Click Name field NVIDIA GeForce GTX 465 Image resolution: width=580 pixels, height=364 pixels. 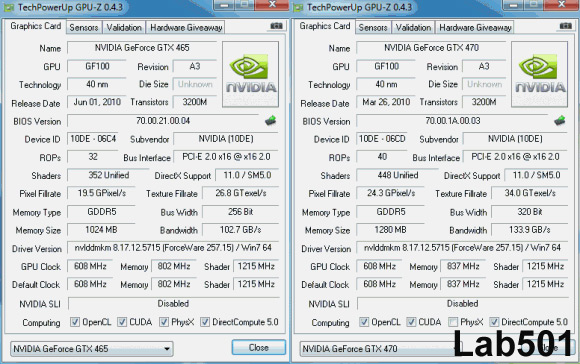142,48
